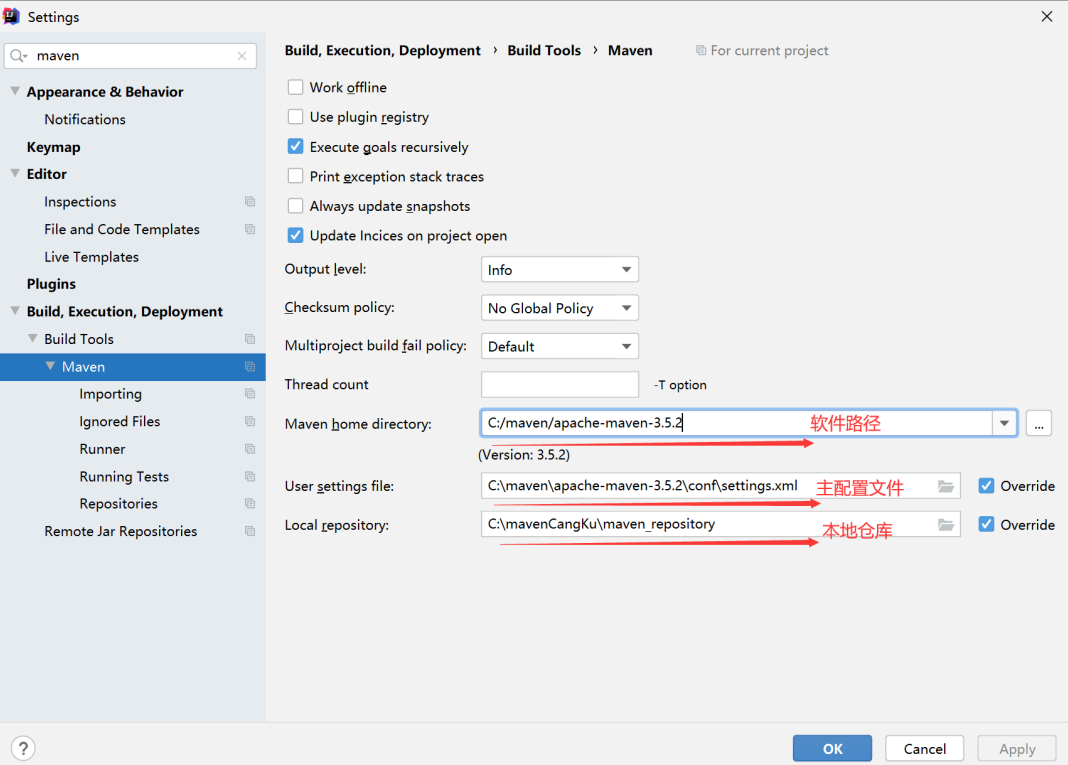1068x765 pixels.
Task: Enable Always update snapshots checkbox
Action: coord(295,206)
